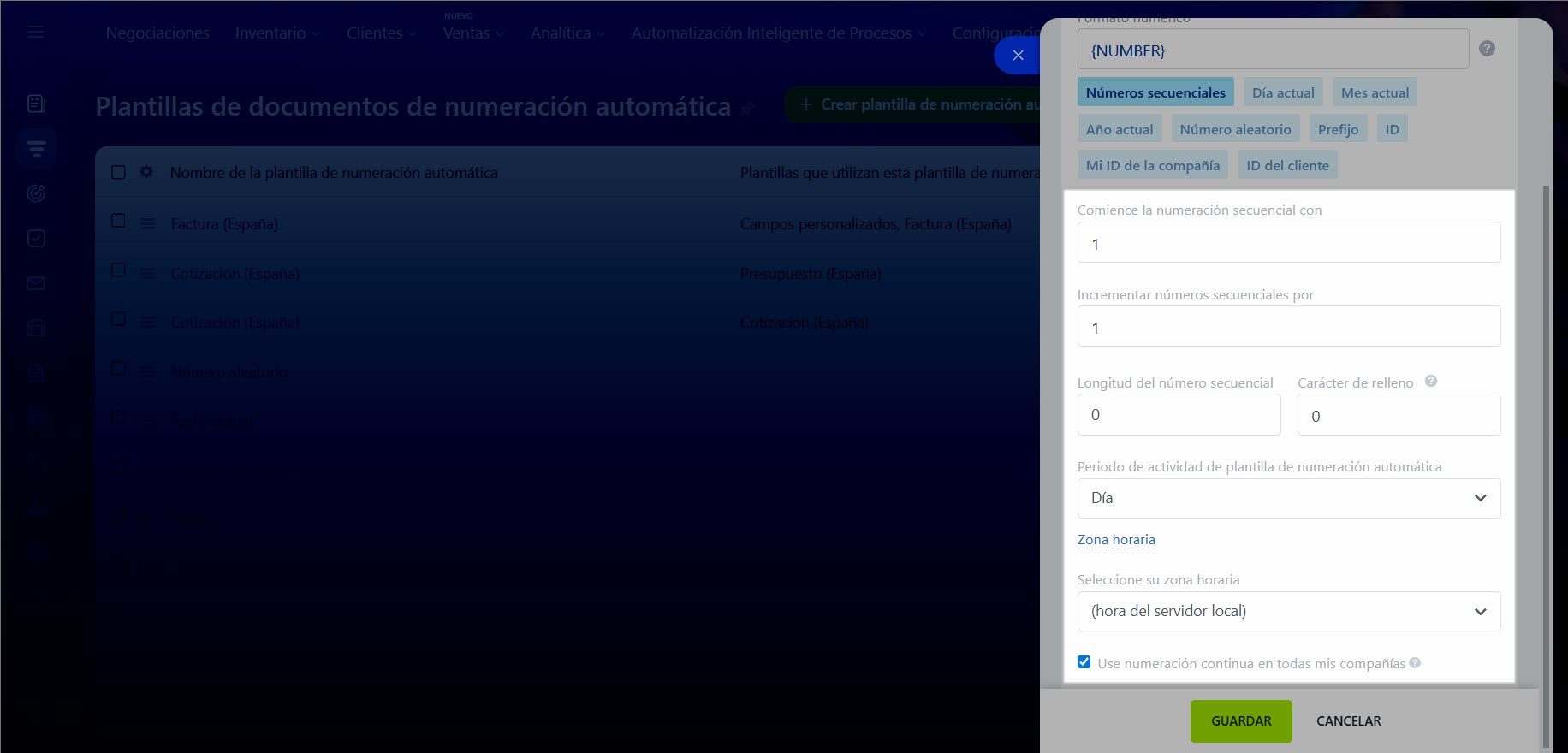This screenshot has height=753, width=1568.
Task: Open the Negociaciones menu item
Action: tap(157, 33)
